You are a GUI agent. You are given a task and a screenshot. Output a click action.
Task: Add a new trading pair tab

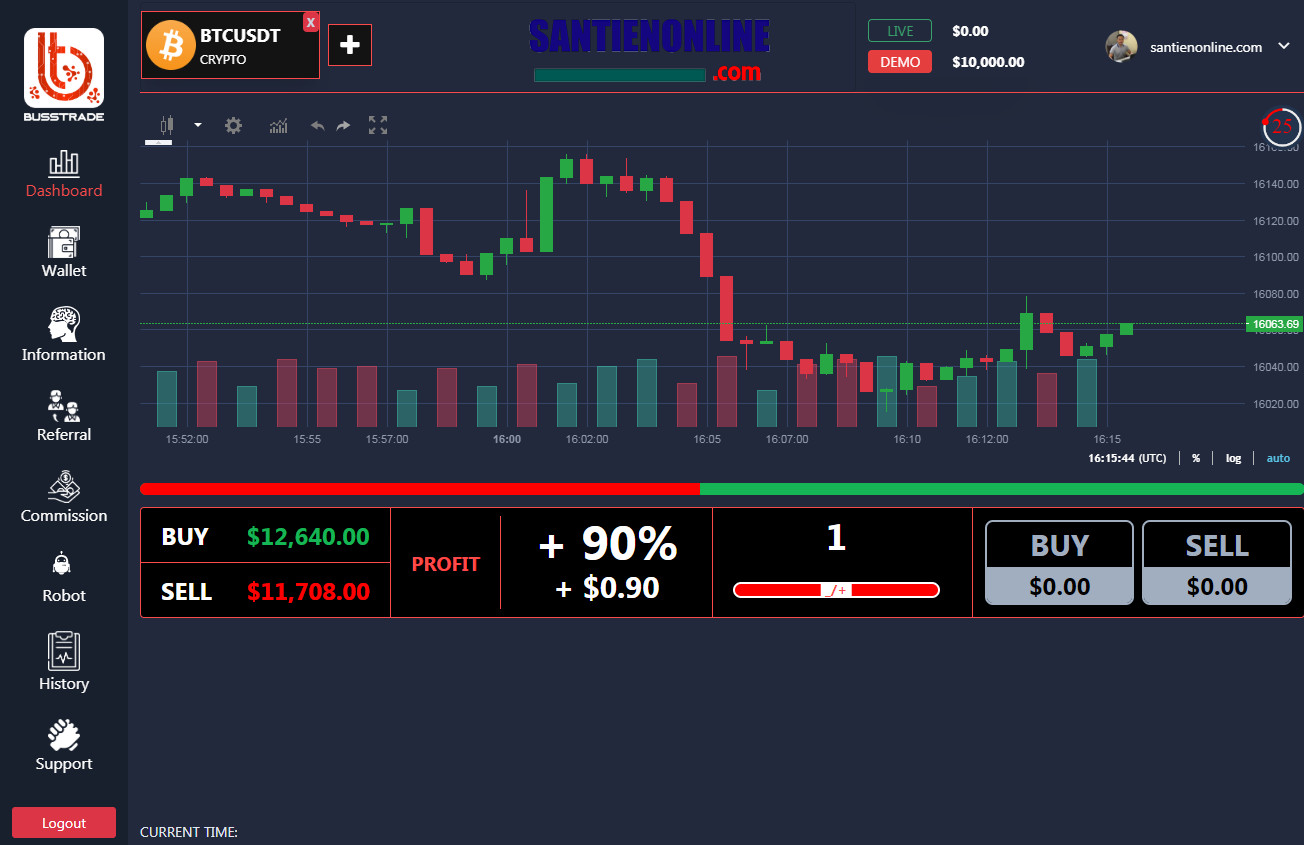pyautogui.click(x=350, y=45)
